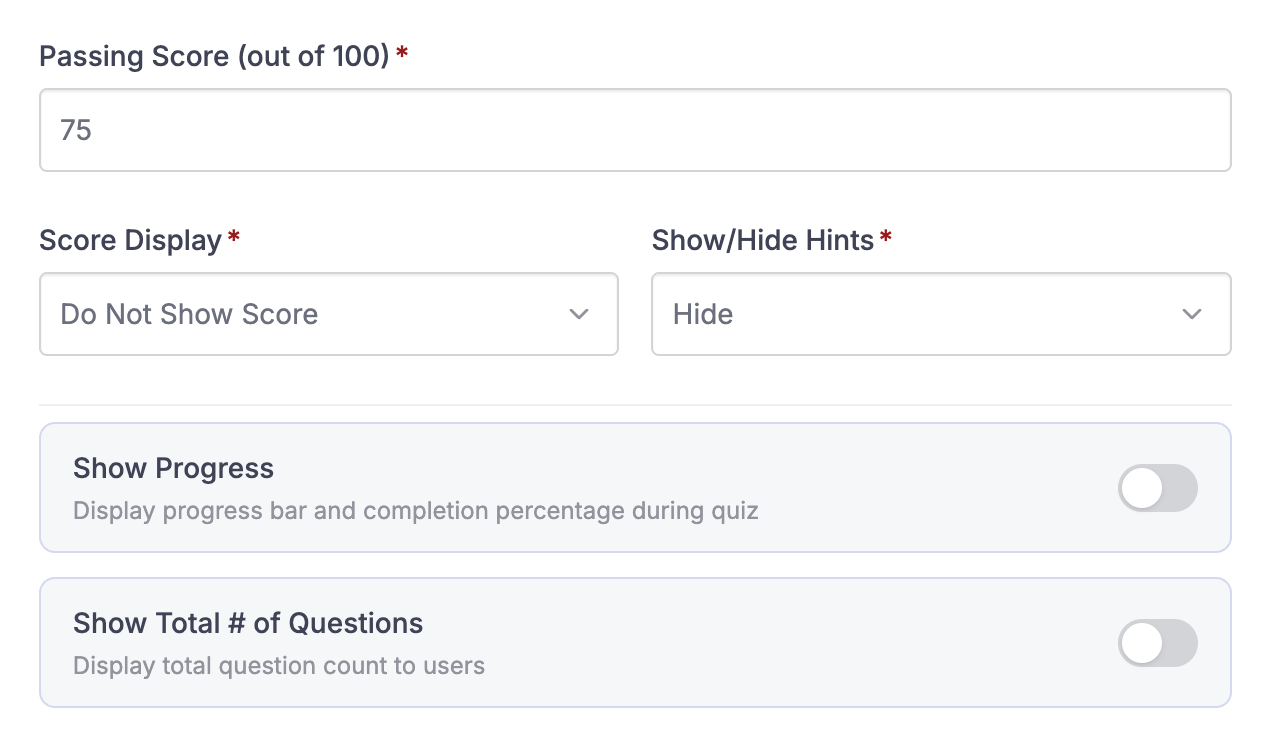
Task: Click the 'Hide' selected value text
Action: click(703, 314)
